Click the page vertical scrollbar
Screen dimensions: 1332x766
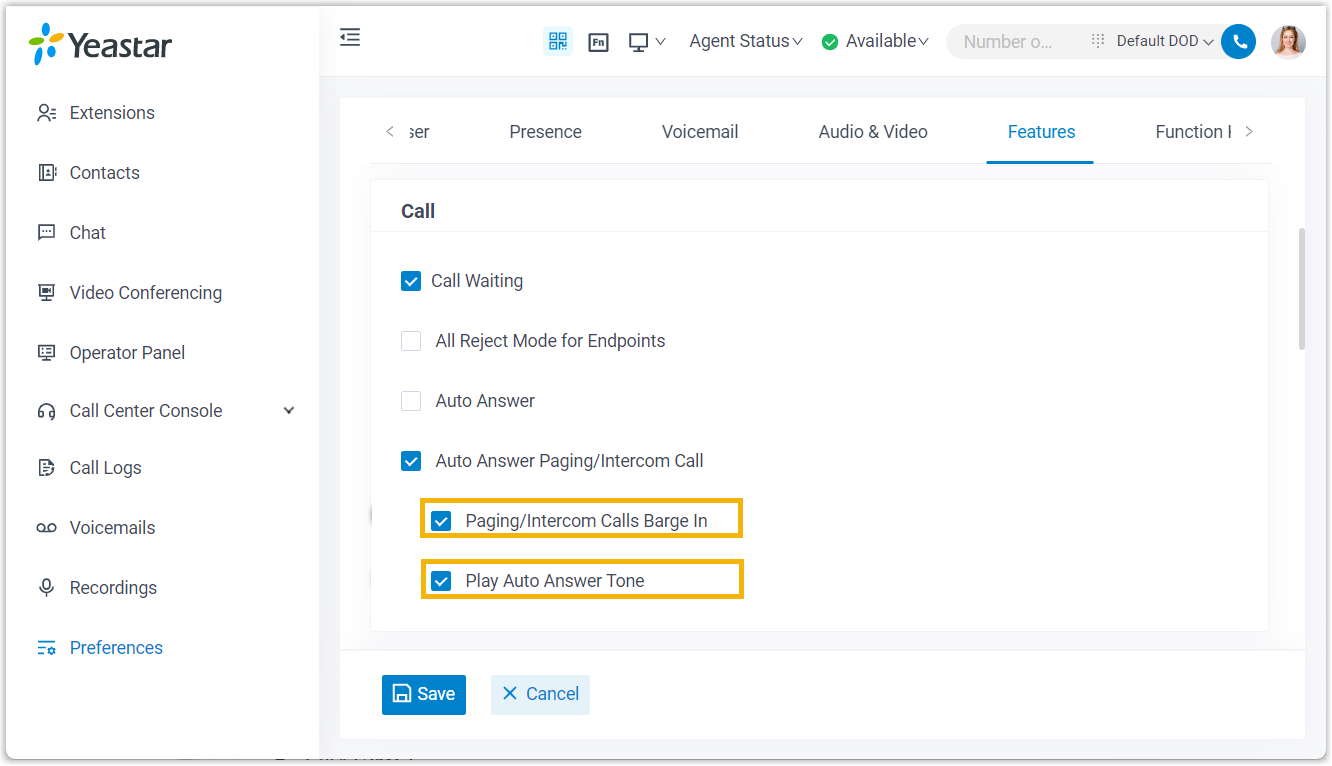point(1301,289)
